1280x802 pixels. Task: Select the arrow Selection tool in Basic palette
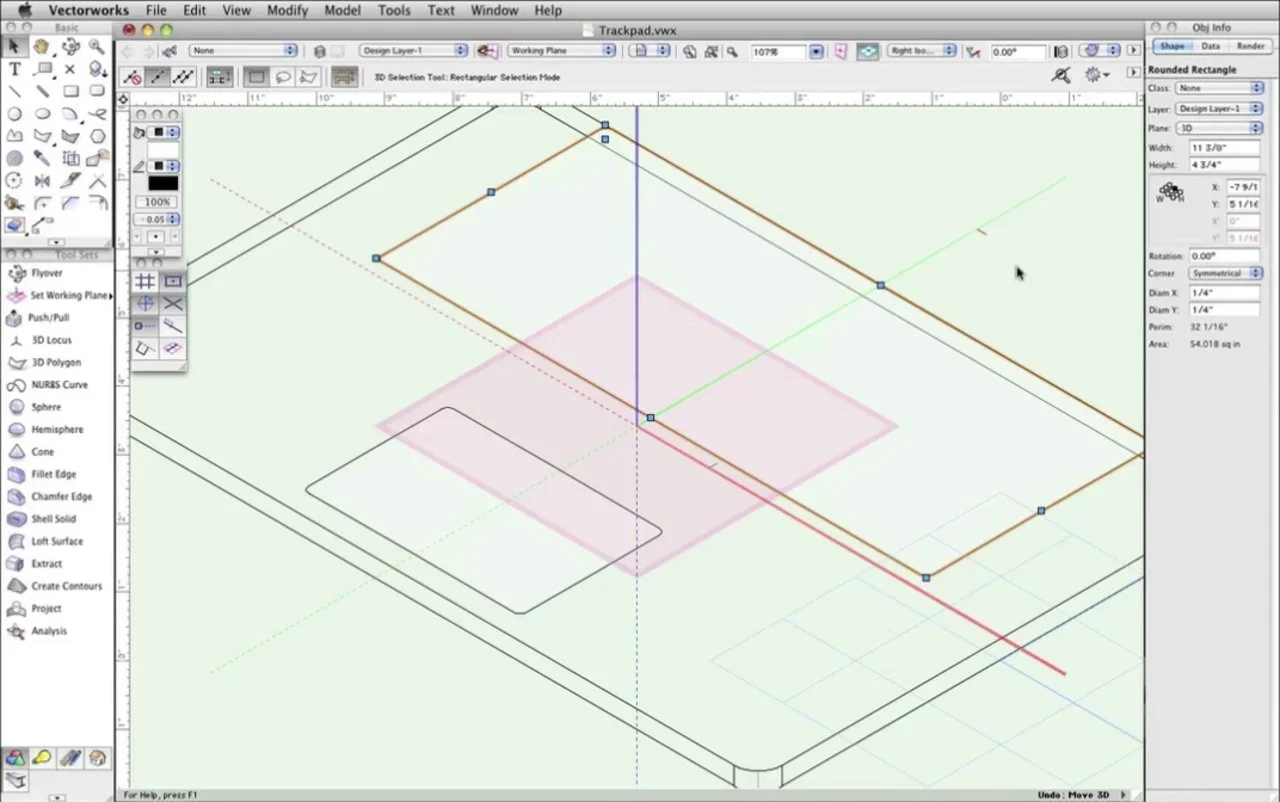[x=15, y=46]
